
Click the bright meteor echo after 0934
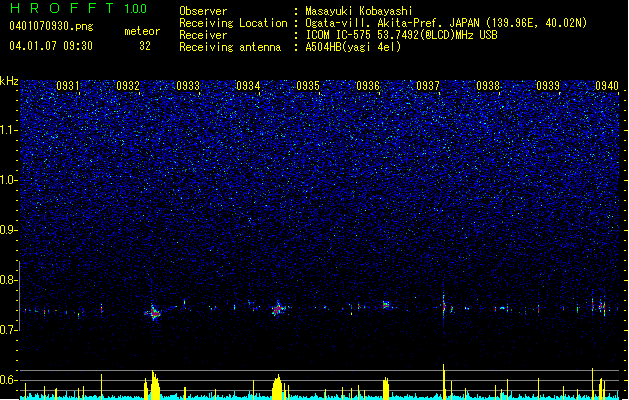(x=278, y=309)
